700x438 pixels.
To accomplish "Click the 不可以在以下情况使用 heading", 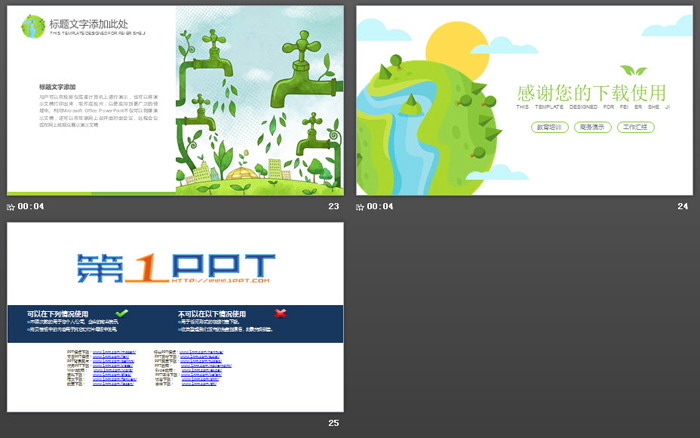I will 212,314.
